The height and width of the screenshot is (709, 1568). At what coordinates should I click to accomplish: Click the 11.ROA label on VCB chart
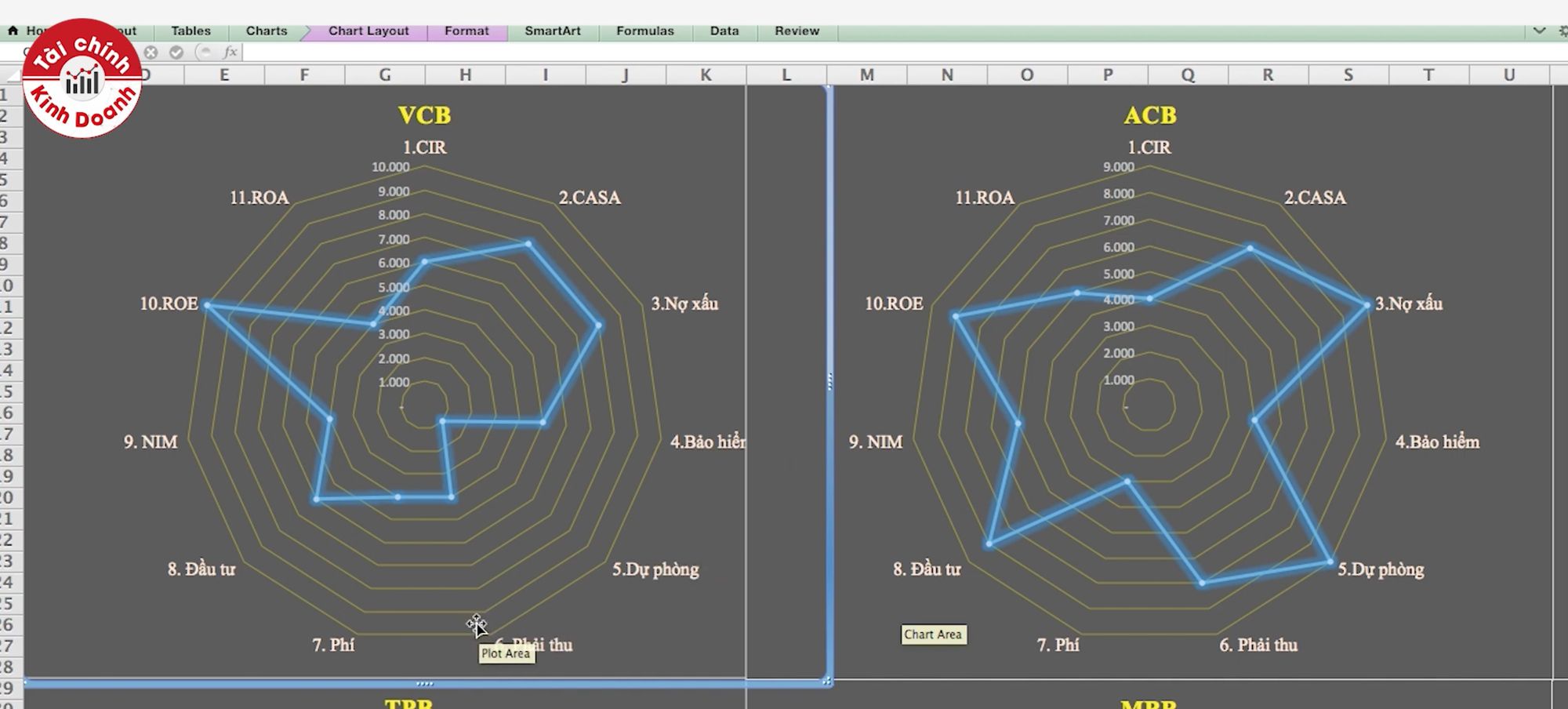pyautogui.click(x=259, y=198)
